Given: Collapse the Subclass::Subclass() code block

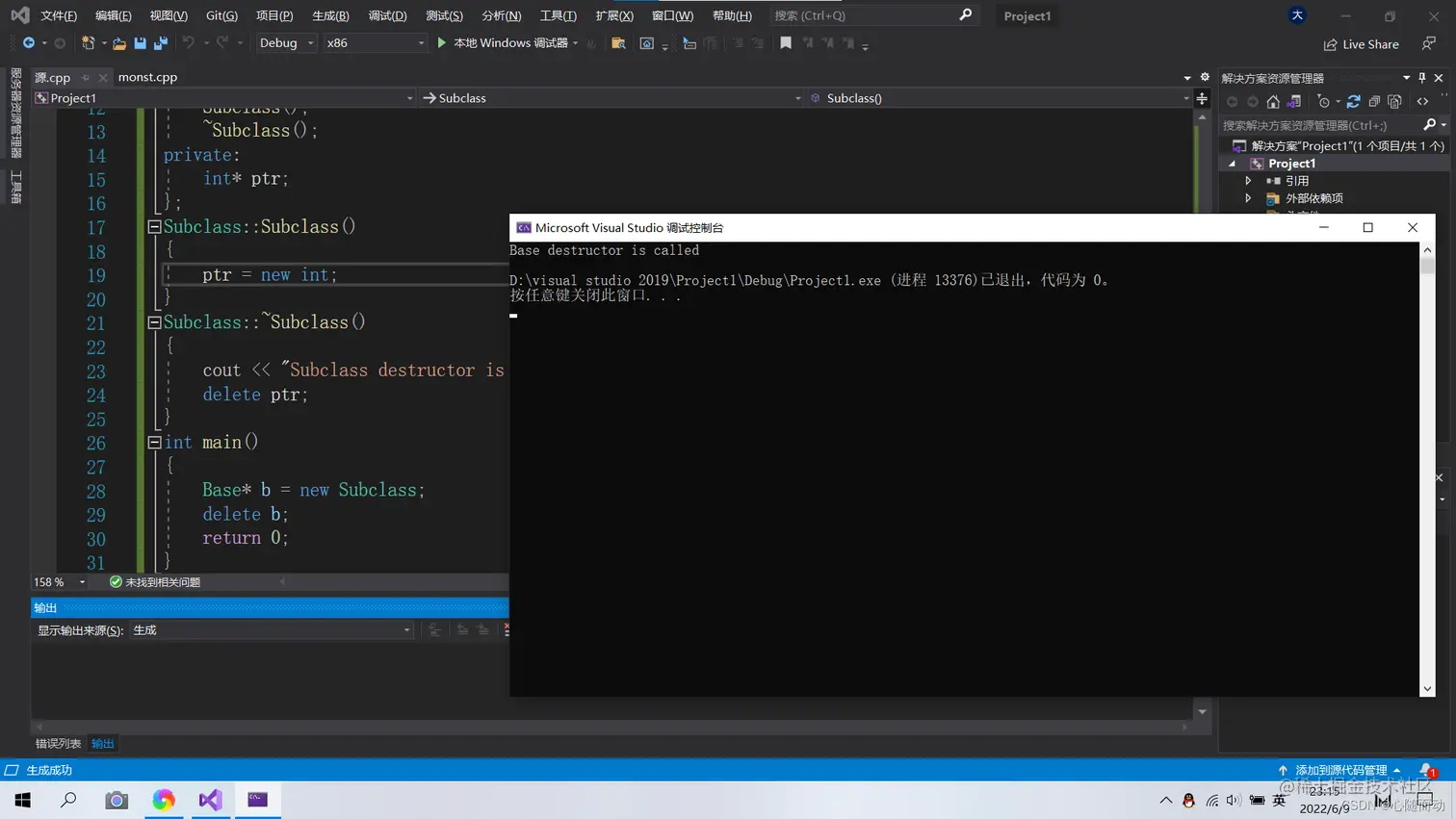Looking at the screenshot, I should point(154,227).
